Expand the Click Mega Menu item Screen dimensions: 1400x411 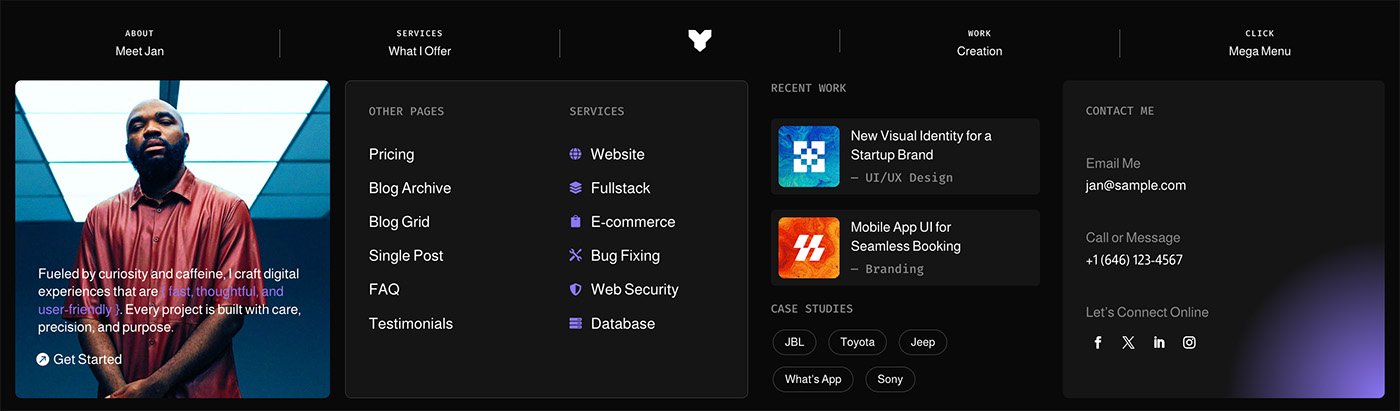point(1259,43)
